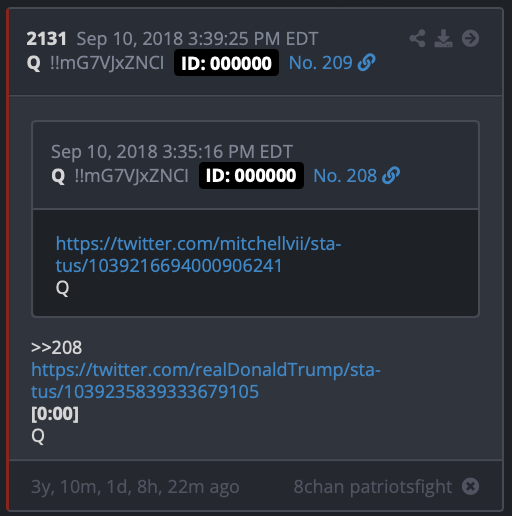This screenshot has height=516, width=512.
Task: Select the ID: 000000 badge in quoted post
Action: click(251, 175)
